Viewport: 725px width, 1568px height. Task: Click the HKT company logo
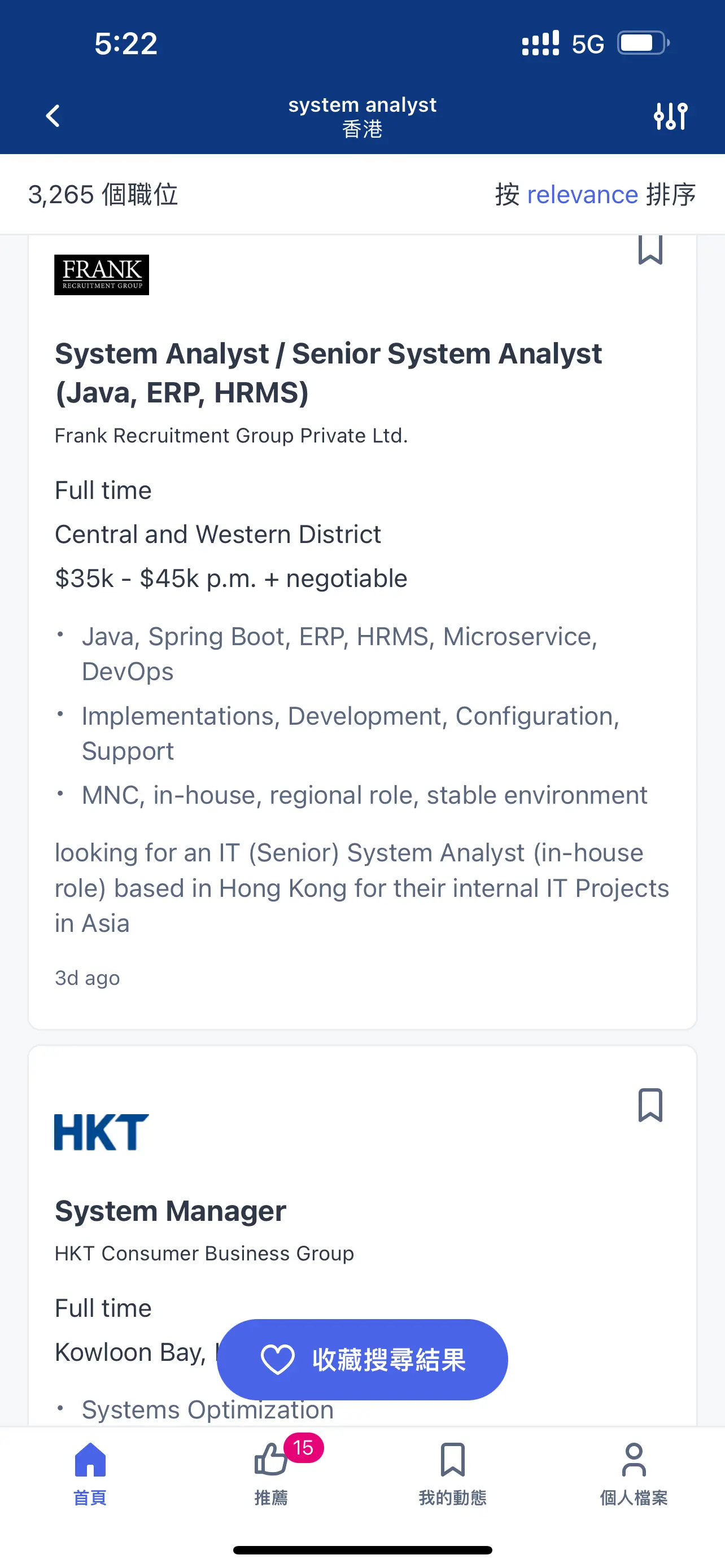[102, 1132]
